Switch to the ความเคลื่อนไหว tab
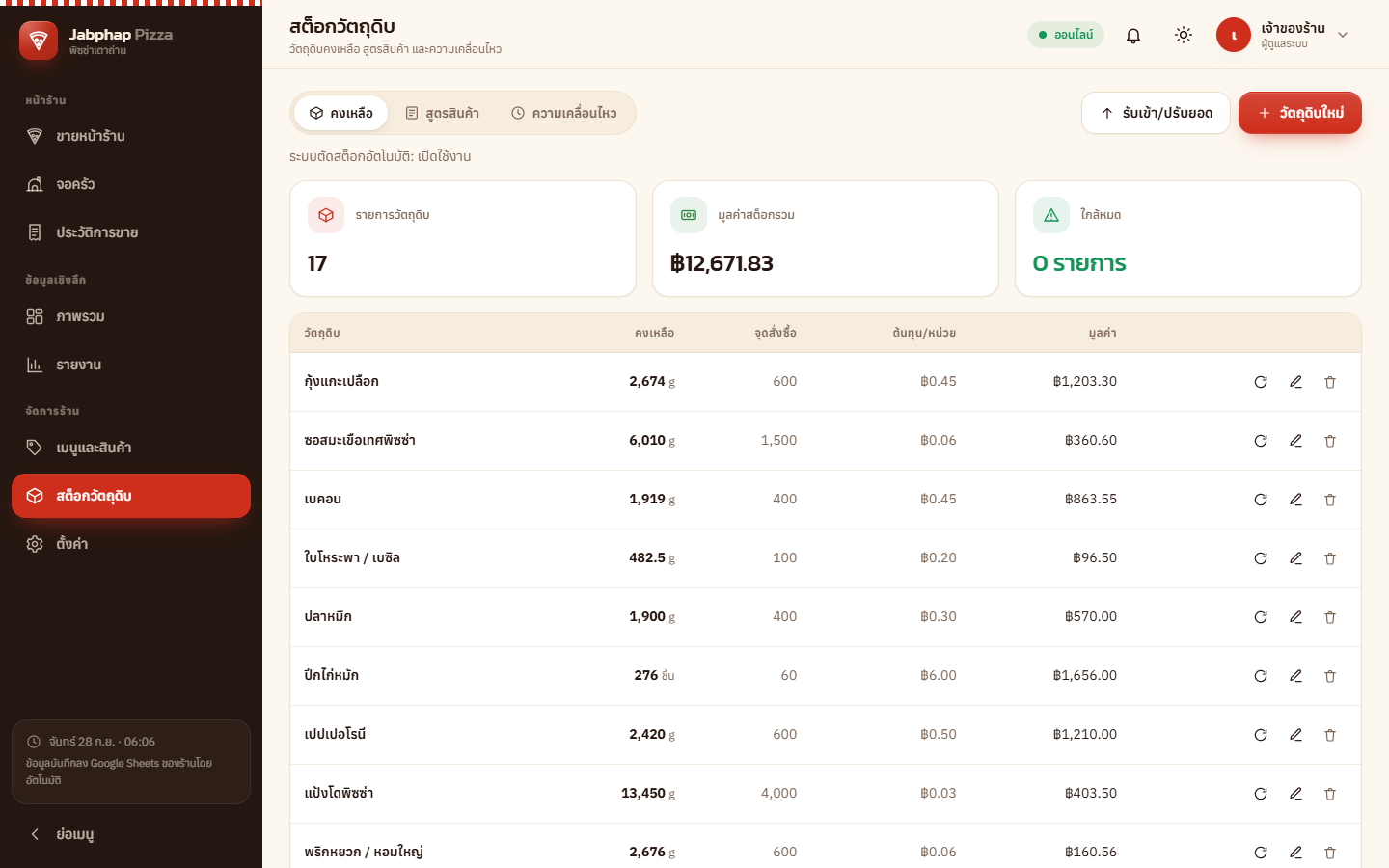The width and height of the screenshot is (1389, 868). pos(563,113)
